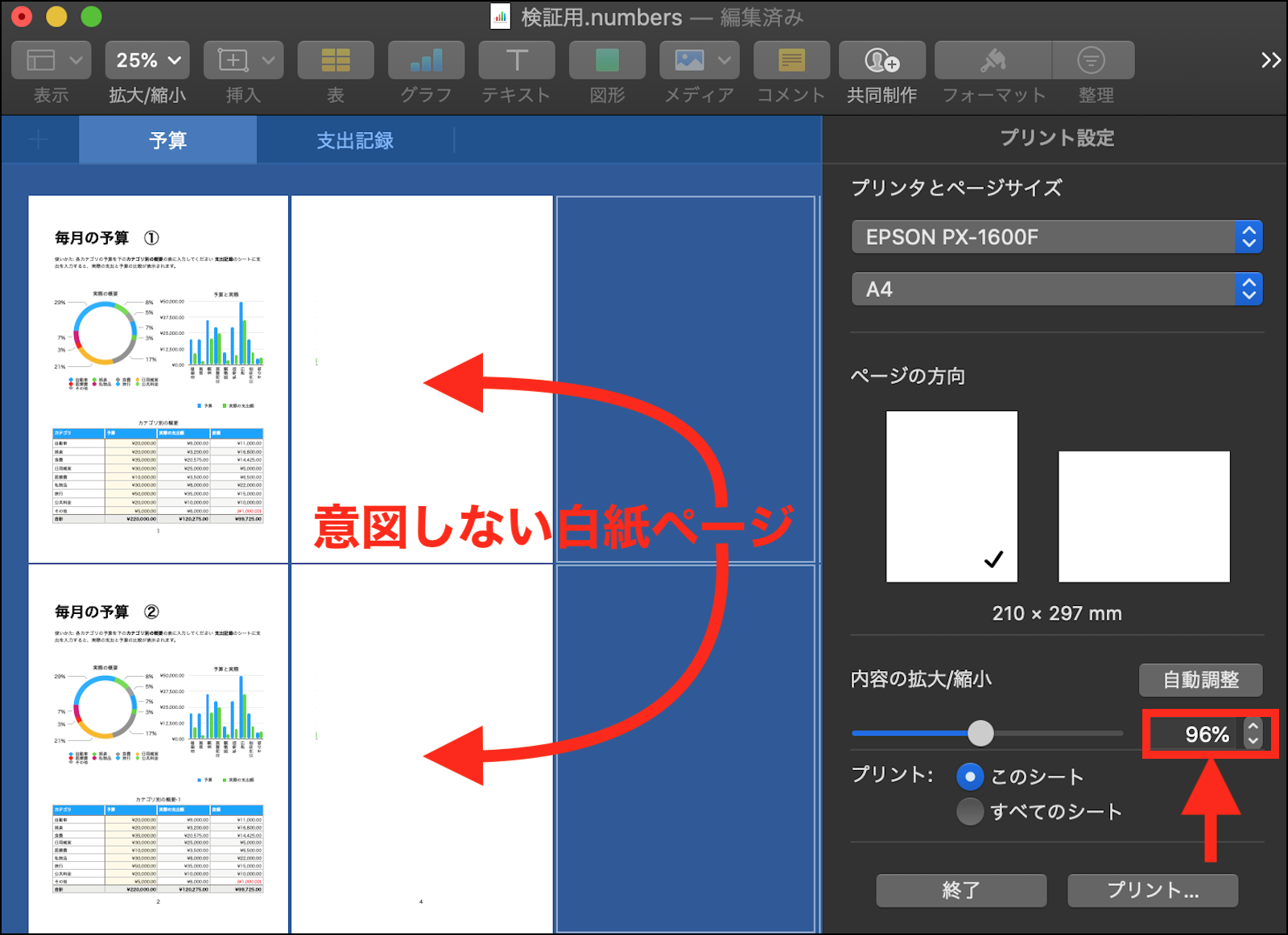Select the 予算 sheet tab
1288x935 pixels.
[x=167, y=141]
